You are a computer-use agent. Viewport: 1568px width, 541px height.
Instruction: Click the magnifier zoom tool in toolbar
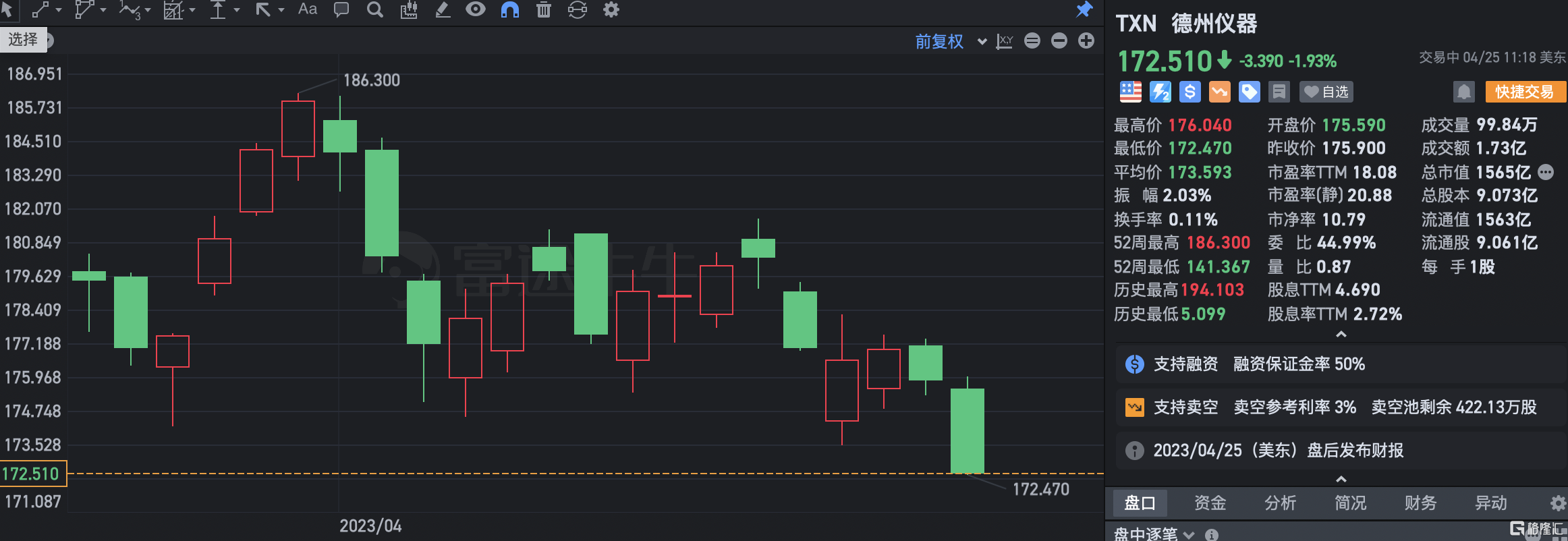[375, 9]
